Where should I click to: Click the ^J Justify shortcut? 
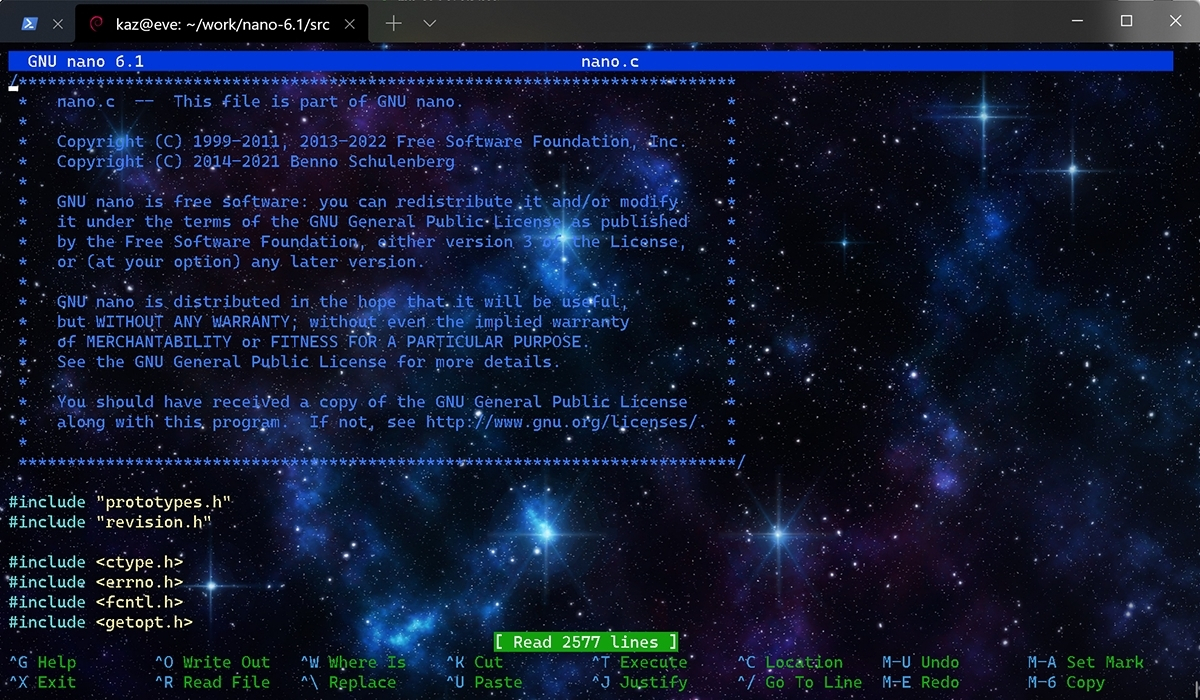[639, 682]
